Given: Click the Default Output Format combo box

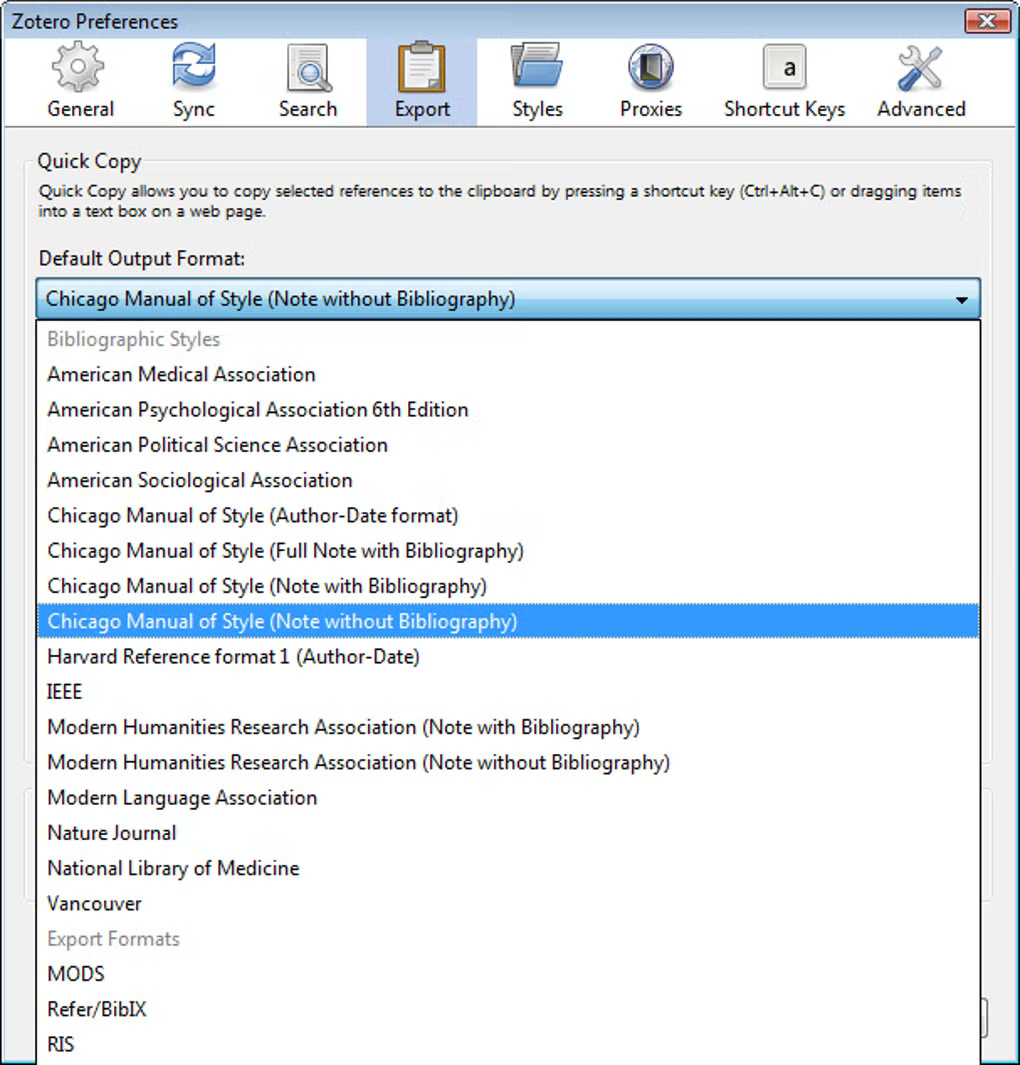Looking at the screenshot, I should click(508, 299).
